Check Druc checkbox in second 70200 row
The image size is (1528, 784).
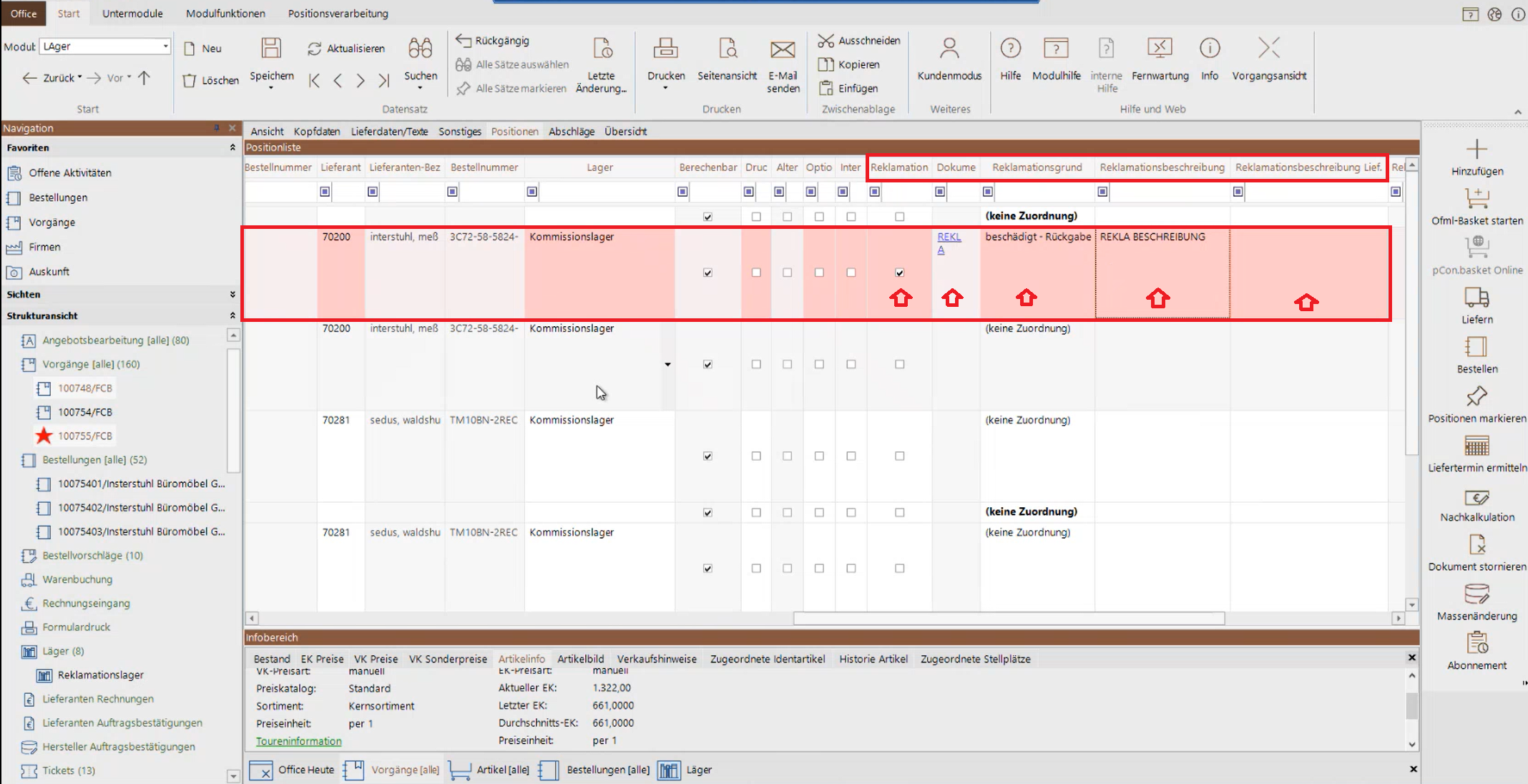tap(756, 364)
